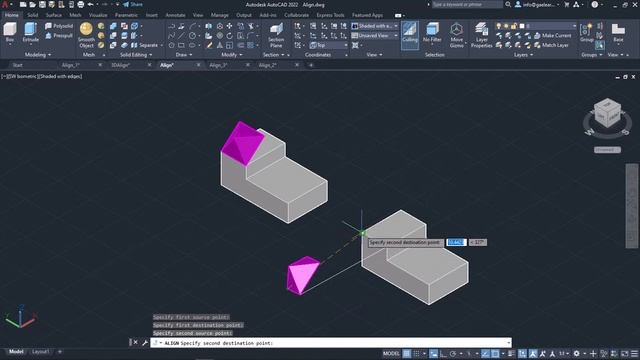640x360 pixels.
Task: Click the Polysolid tool
Action: coord(59,26)
